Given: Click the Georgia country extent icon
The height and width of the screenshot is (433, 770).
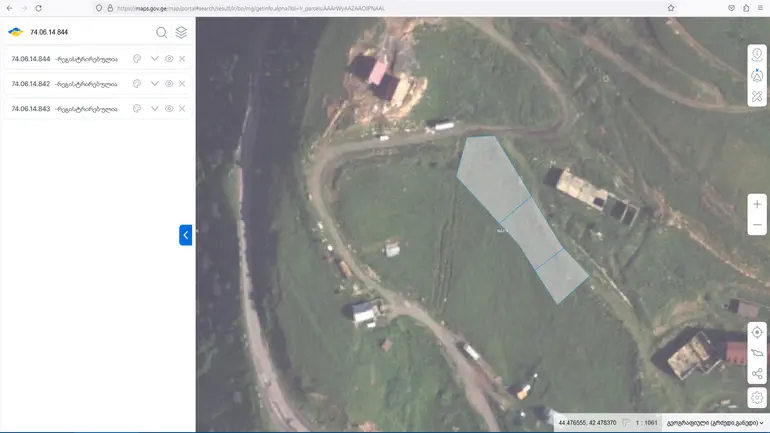Looking at the screenshot, I should (x=757, y=353).
